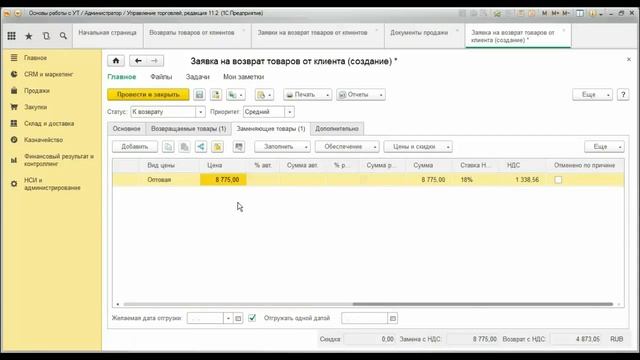Post the document with the icon next to save
This screenshot has width=640, height=360.
[216, 95]
